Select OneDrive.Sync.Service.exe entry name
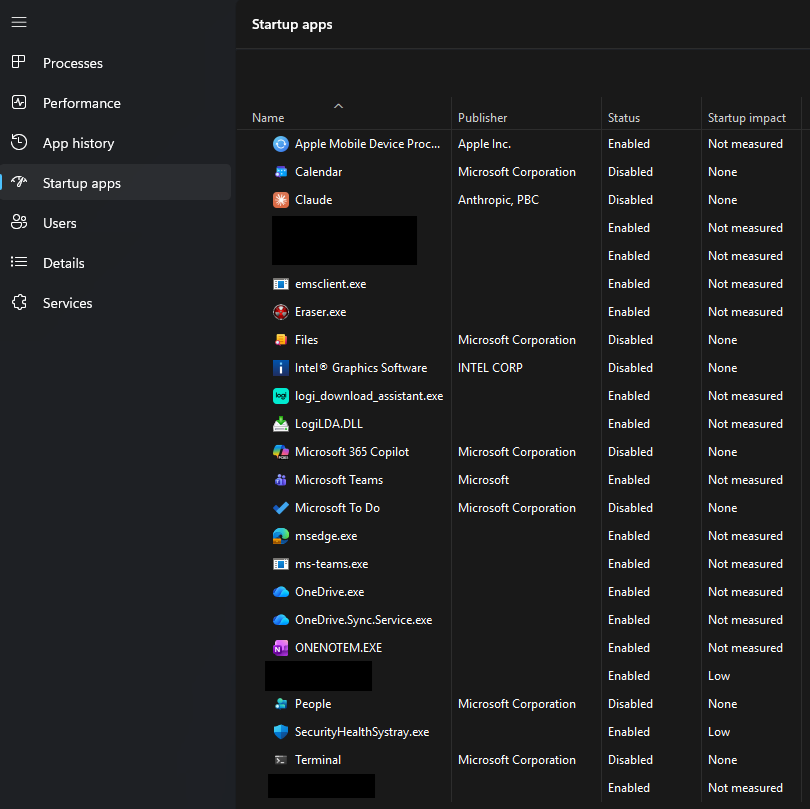The image size is (810, 809). pyautogui.click(x=364, y=619)
